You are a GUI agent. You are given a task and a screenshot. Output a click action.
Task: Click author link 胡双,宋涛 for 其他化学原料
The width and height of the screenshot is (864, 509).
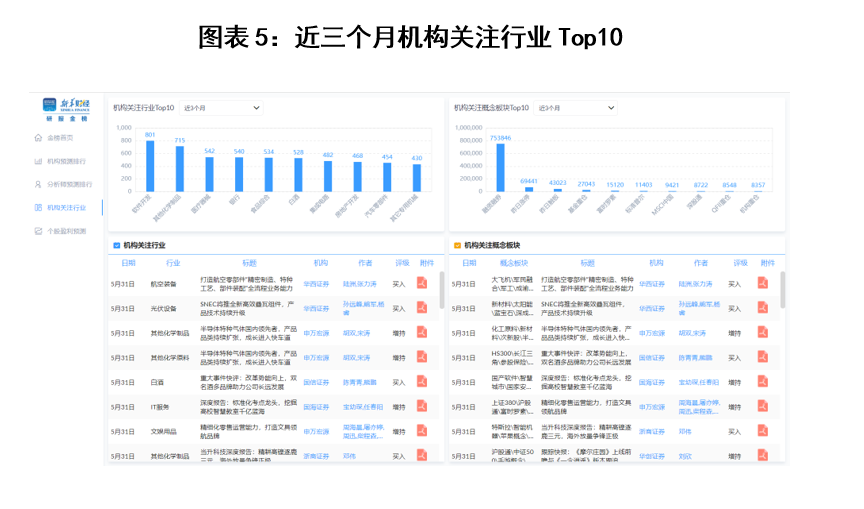pyautogui.click(x=357, y=357)
